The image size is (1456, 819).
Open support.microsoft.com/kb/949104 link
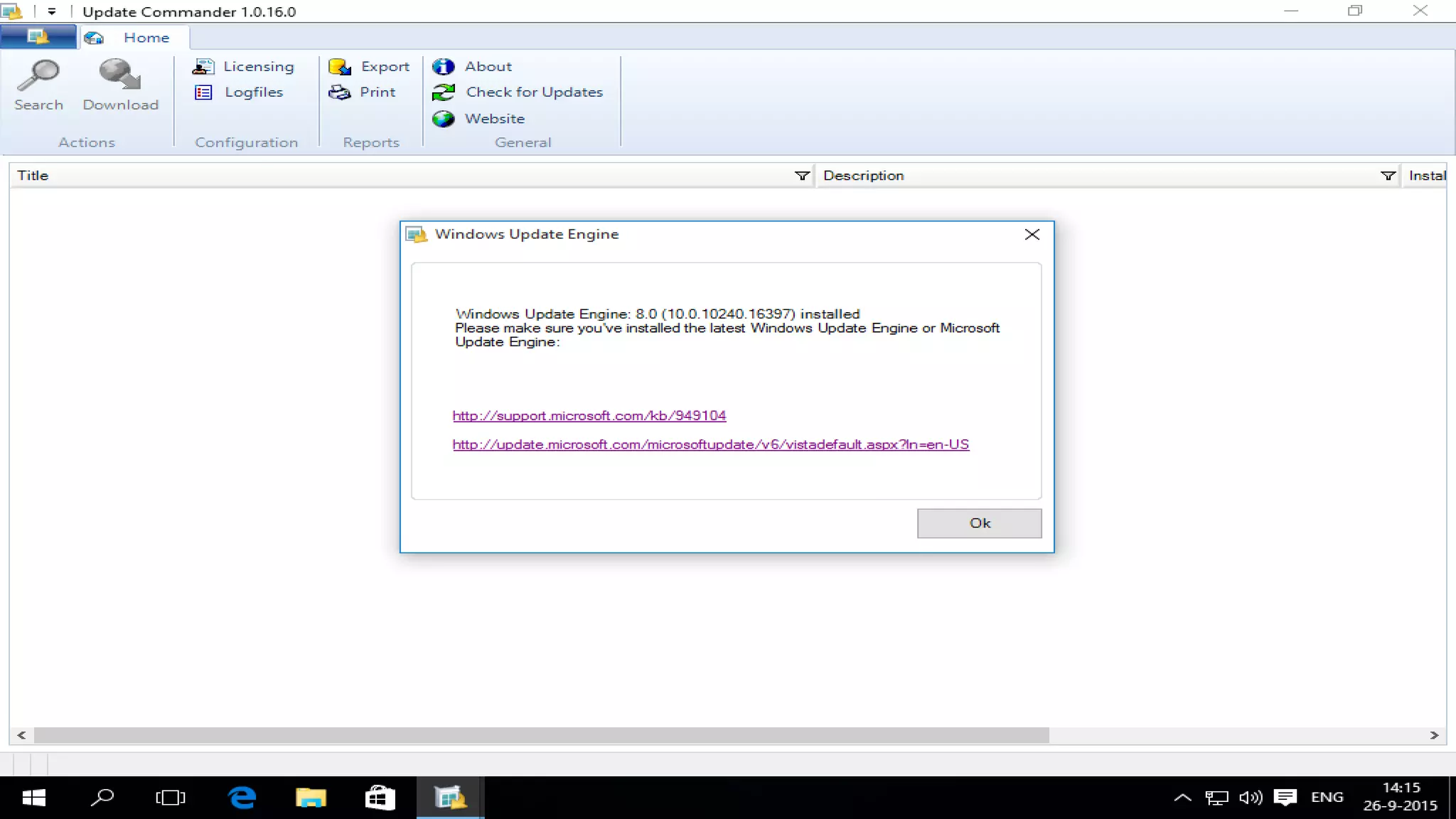pos(589,416)
